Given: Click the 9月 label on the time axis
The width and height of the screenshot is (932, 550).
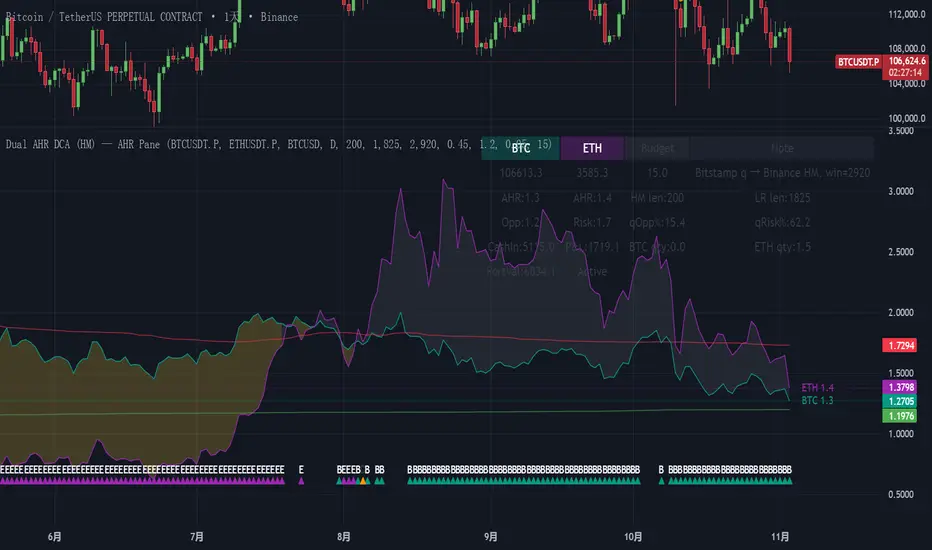Looking at the screenshot, I should pos(489,535).
